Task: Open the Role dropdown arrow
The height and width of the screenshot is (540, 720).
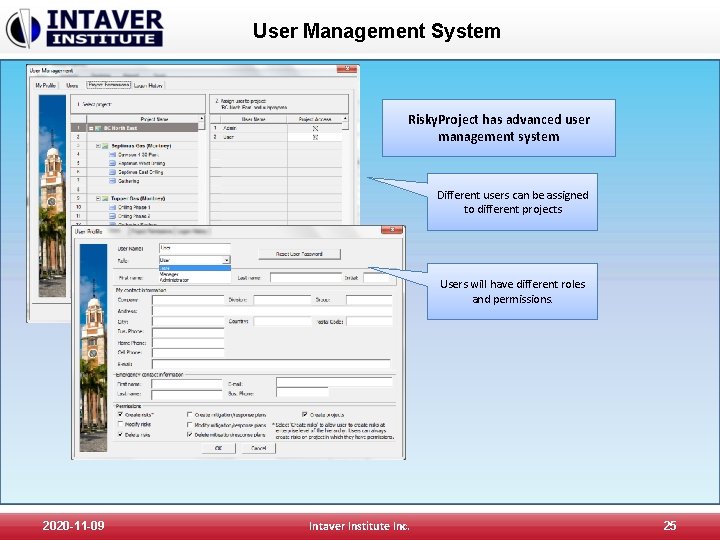Action: [x=226, y=260]
